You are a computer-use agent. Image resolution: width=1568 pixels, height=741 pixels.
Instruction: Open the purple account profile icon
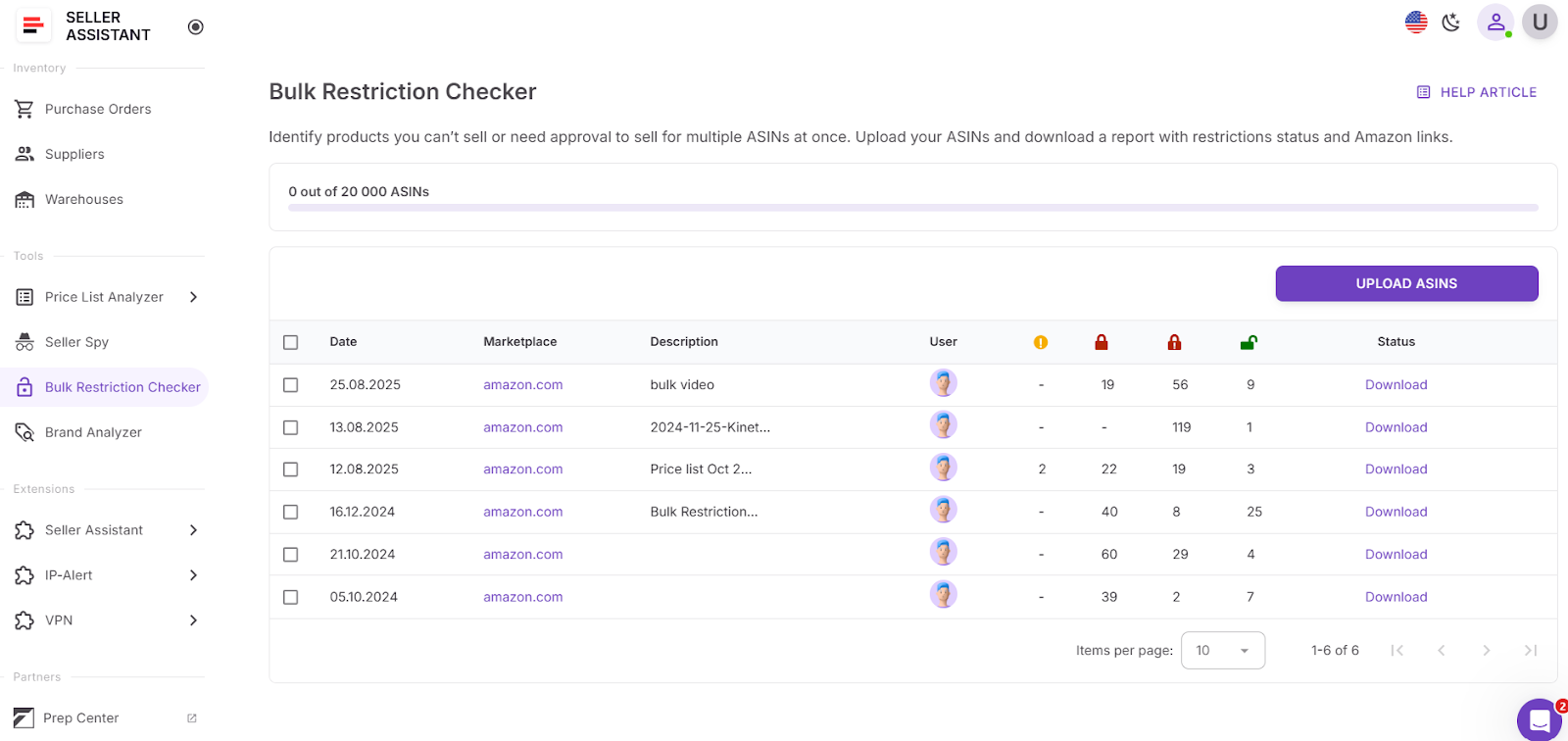click(1495, 23)
